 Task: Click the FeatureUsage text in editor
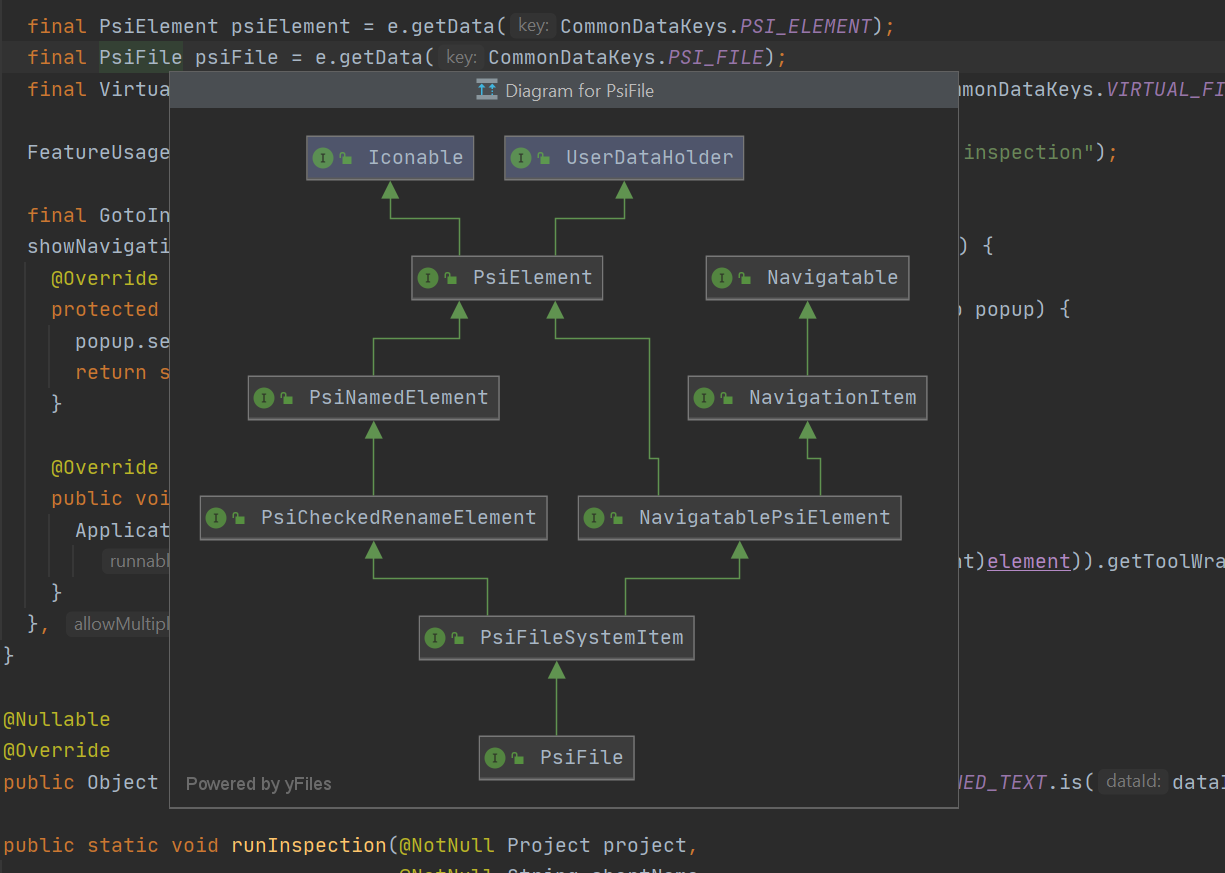point(99,153)
